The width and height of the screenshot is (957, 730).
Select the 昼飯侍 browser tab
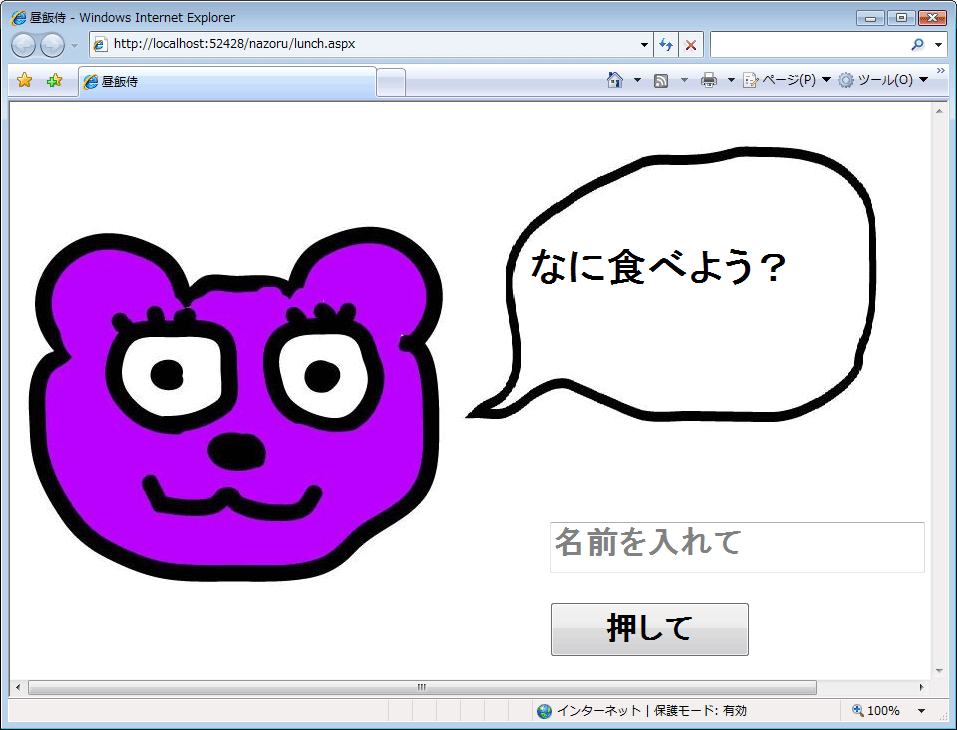point(227,81)
